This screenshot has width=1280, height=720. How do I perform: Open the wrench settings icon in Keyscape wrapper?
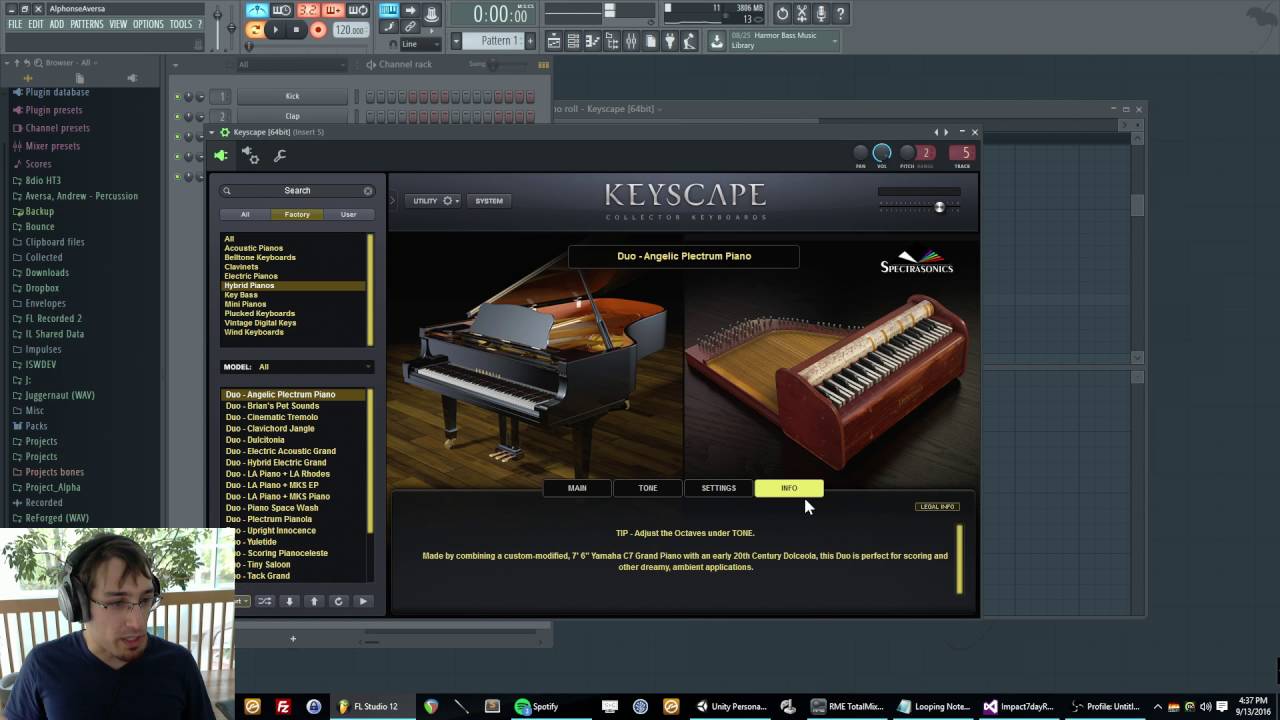tap(280, 156)
